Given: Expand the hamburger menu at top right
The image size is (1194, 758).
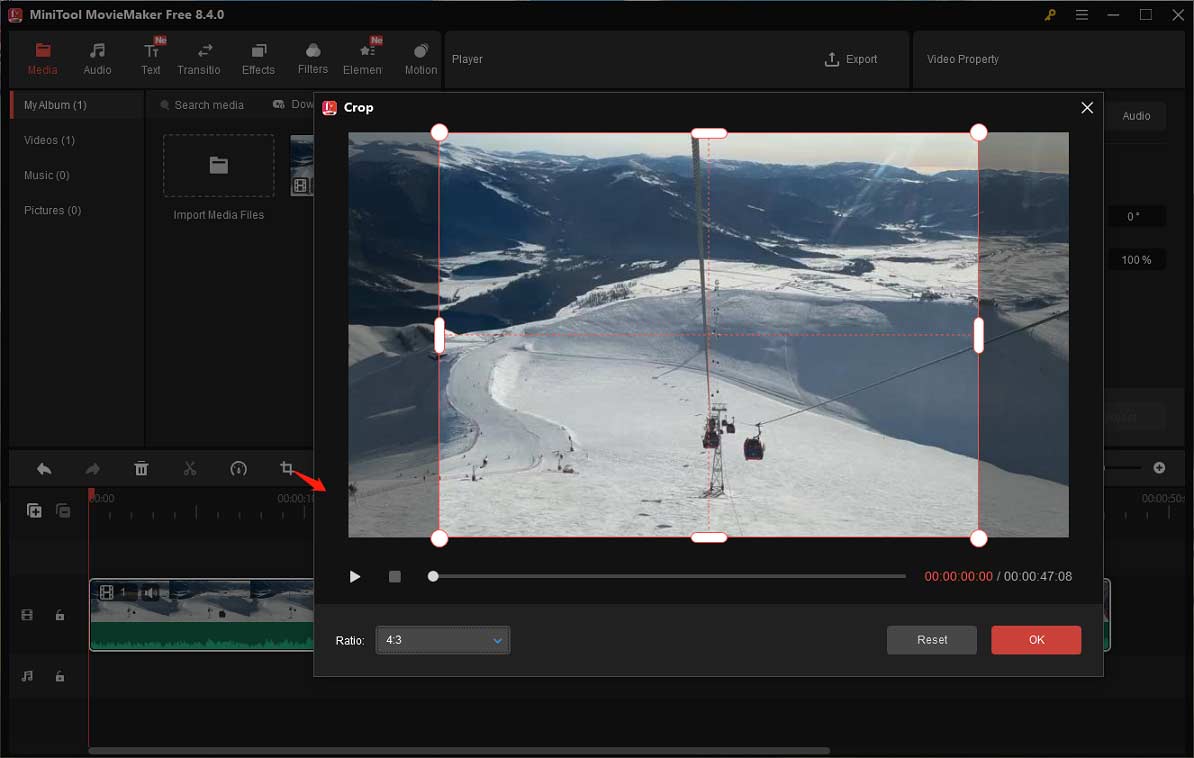Looking at the screenshot, I should [1082, 15].
